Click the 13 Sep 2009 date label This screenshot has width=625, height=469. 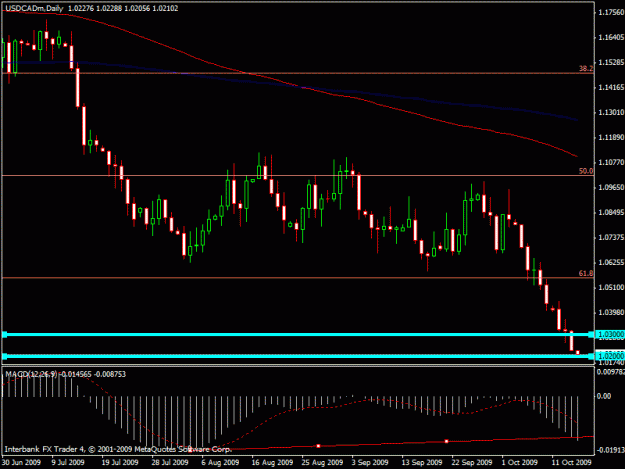422,462
